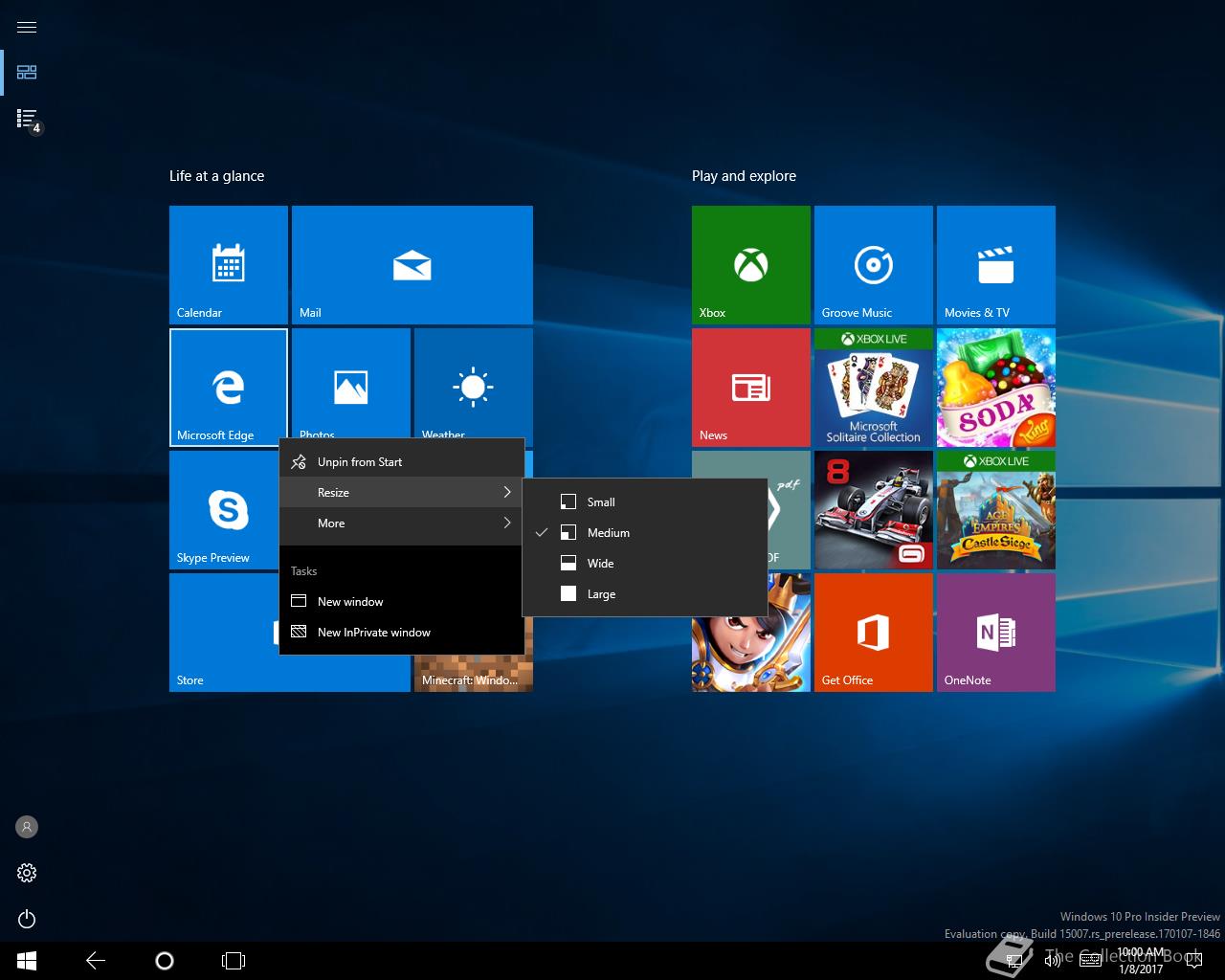Open the Mail tile
Screen dimensions: 1225x980
(412, 265)
